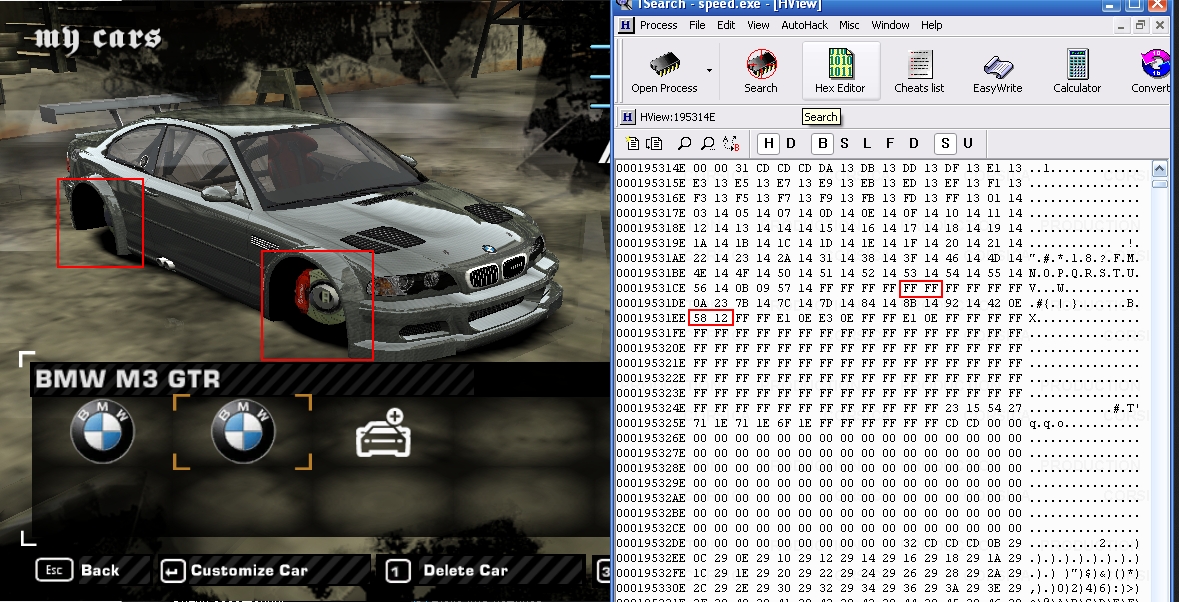Open the Convert tool in TSearch toolbar
1179x602 pixels.
[1153, 71]
